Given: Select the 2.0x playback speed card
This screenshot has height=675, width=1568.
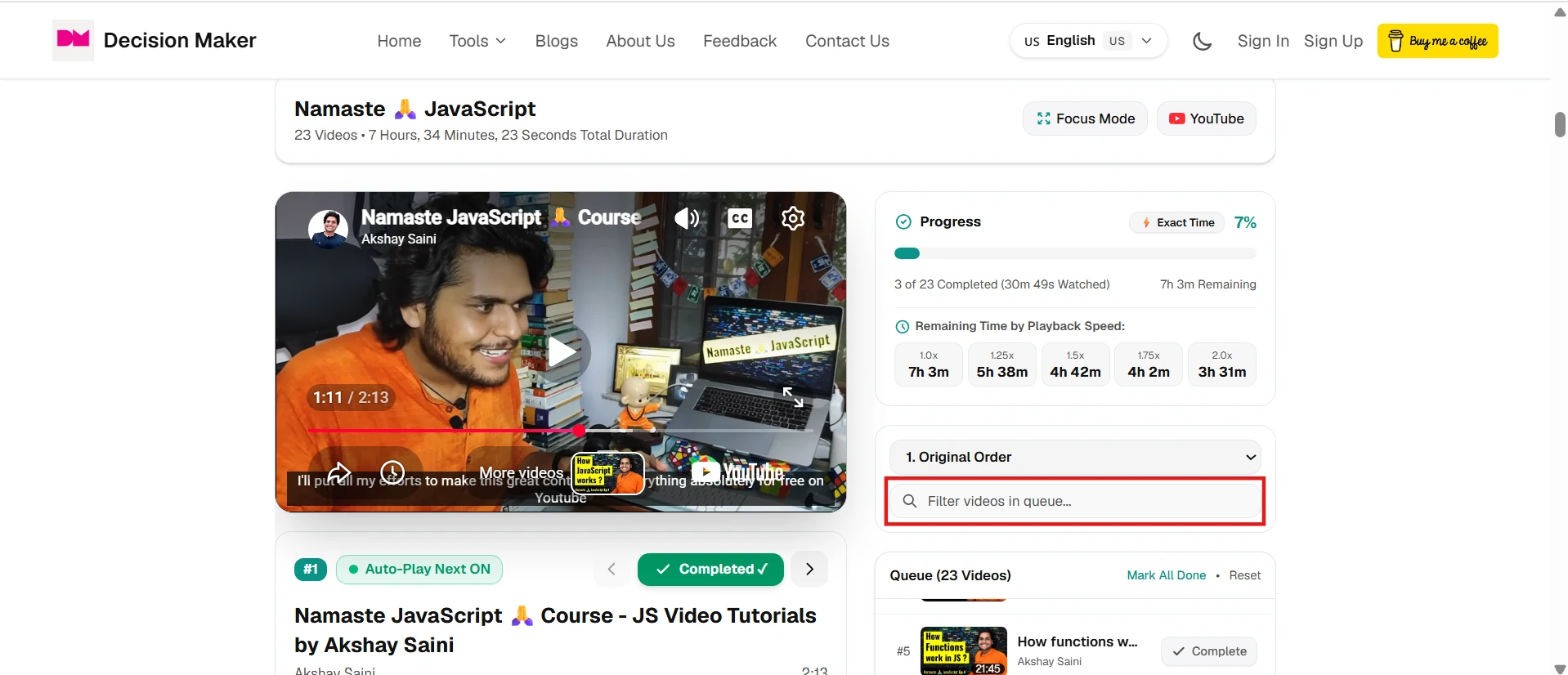Looking at the screenshot, I should [1222, 364].
